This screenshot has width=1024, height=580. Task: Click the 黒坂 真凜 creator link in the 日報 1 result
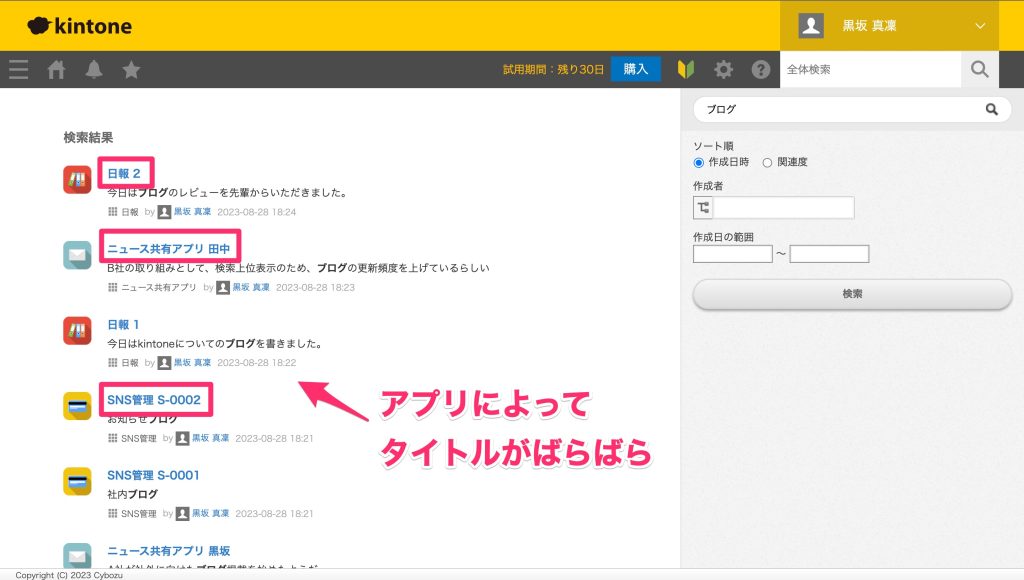193,362
